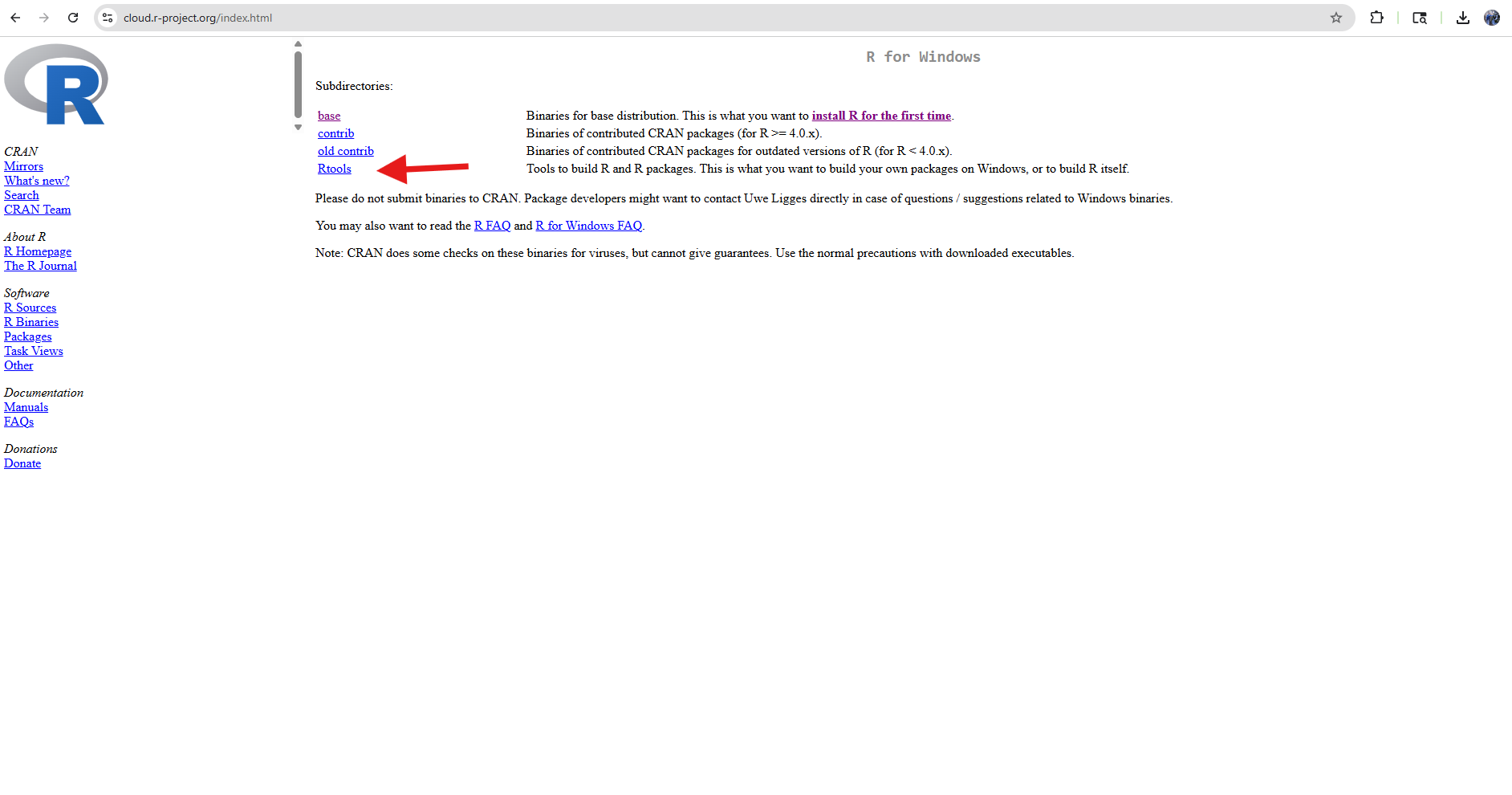Open the user profile avatar
Screen dimensions: 1512x795
[1492, 18]
